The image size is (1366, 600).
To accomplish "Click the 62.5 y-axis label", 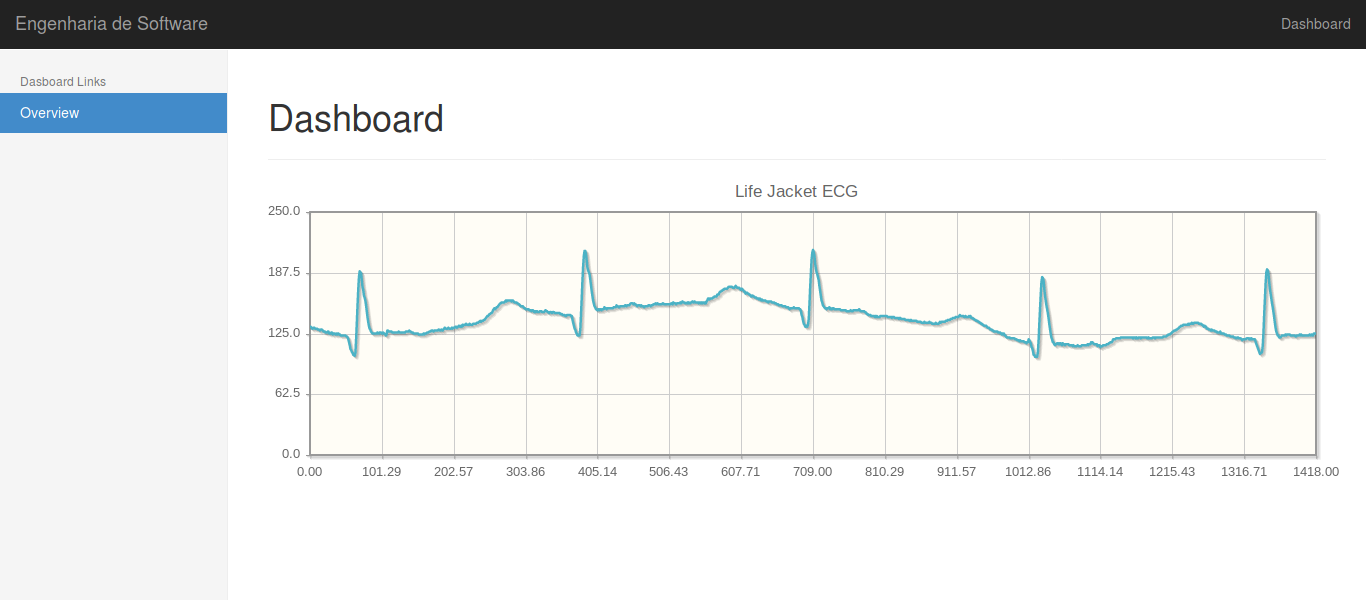I will (x=287, y=394).
